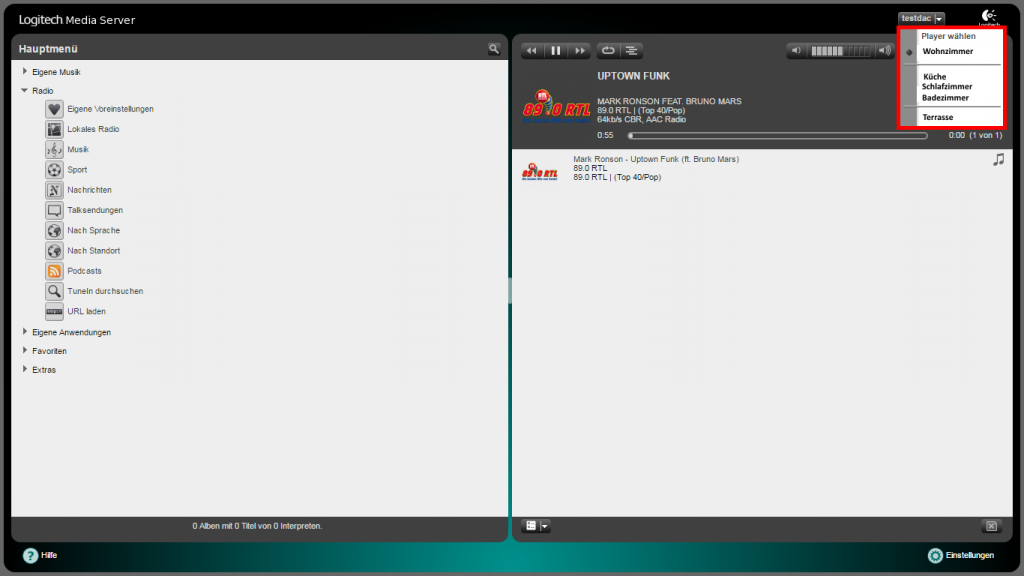Click URL laden text label
Image resolution: width=1024 pixels, height=576 pixels.
[x=86, y=312]
